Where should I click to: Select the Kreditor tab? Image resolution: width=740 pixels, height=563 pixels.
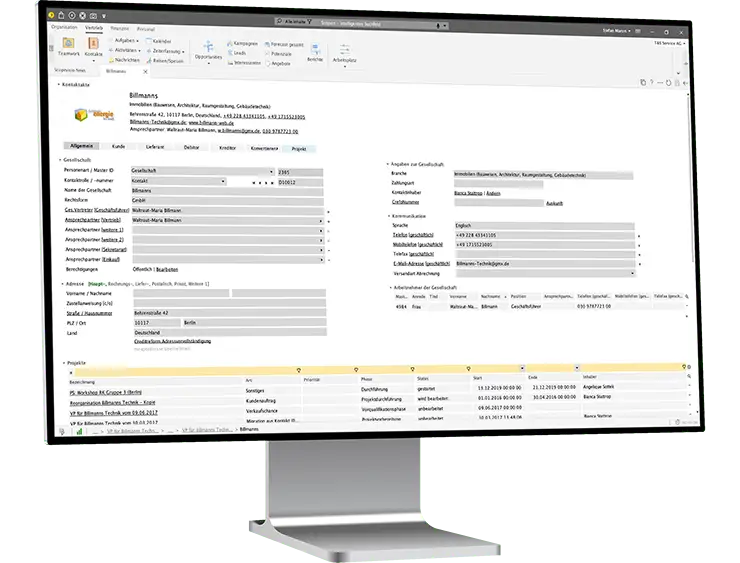pyautogui.click(x=227, y=148)
